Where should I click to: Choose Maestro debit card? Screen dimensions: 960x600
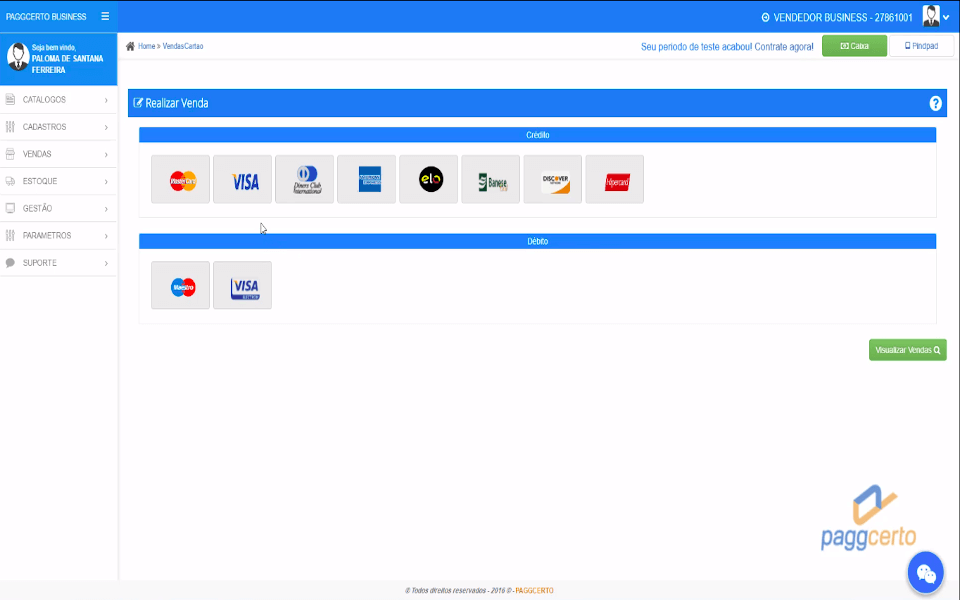point(181,285)
